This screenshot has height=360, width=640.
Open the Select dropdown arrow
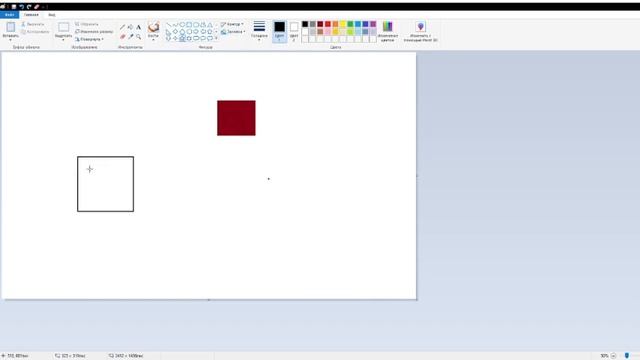63,40
